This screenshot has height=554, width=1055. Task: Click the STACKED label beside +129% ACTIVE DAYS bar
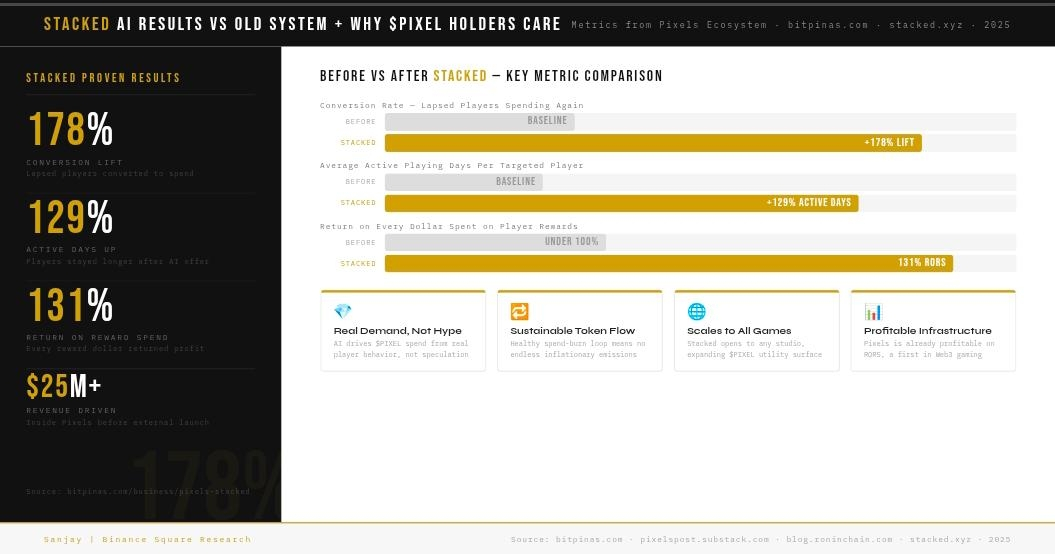pos(358,203)
